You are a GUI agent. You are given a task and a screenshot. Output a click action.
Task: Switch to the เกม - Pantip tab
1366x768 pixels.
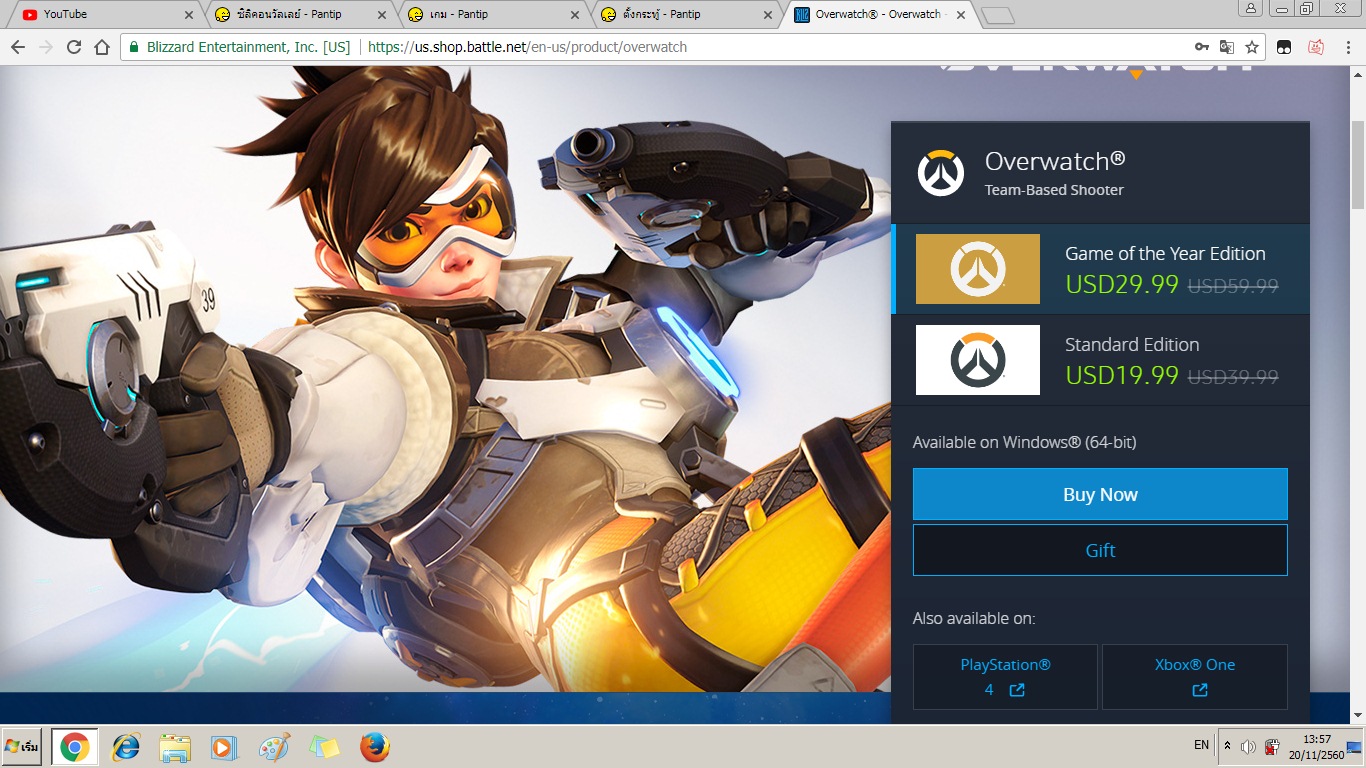pyautogui.click(x=493, y=15)
